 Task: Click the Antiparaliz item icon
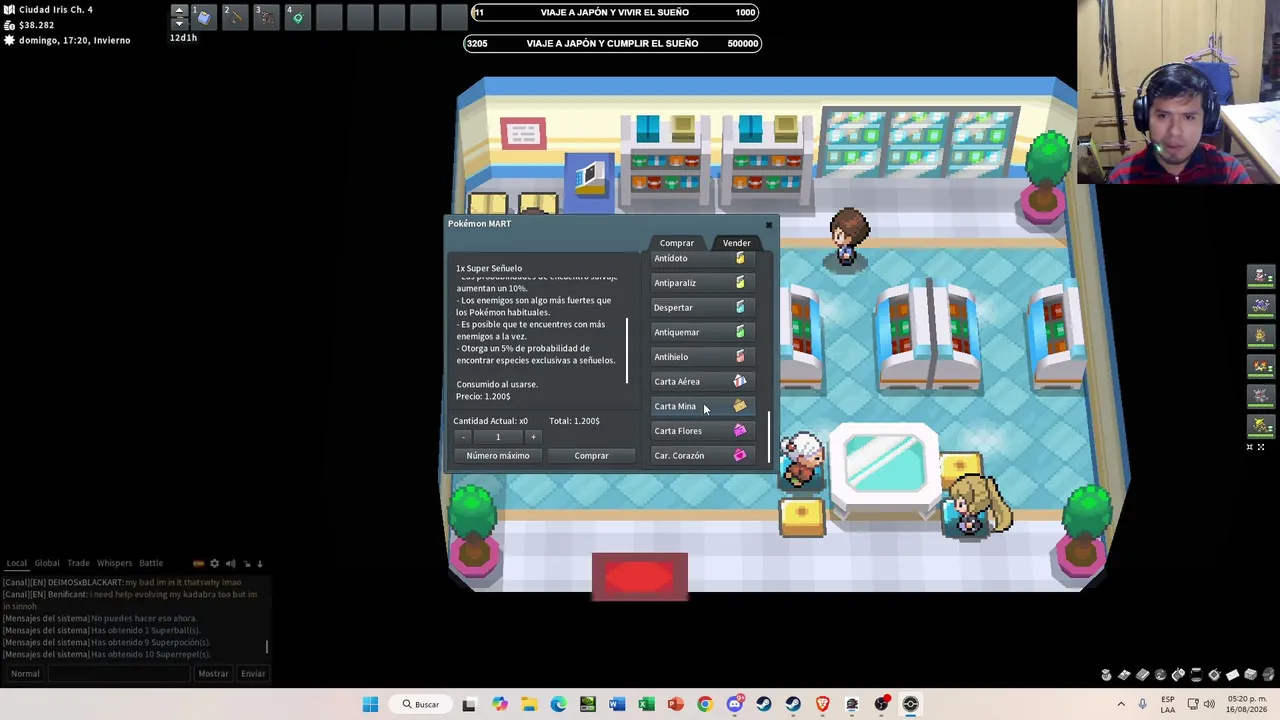coord(740,283)
